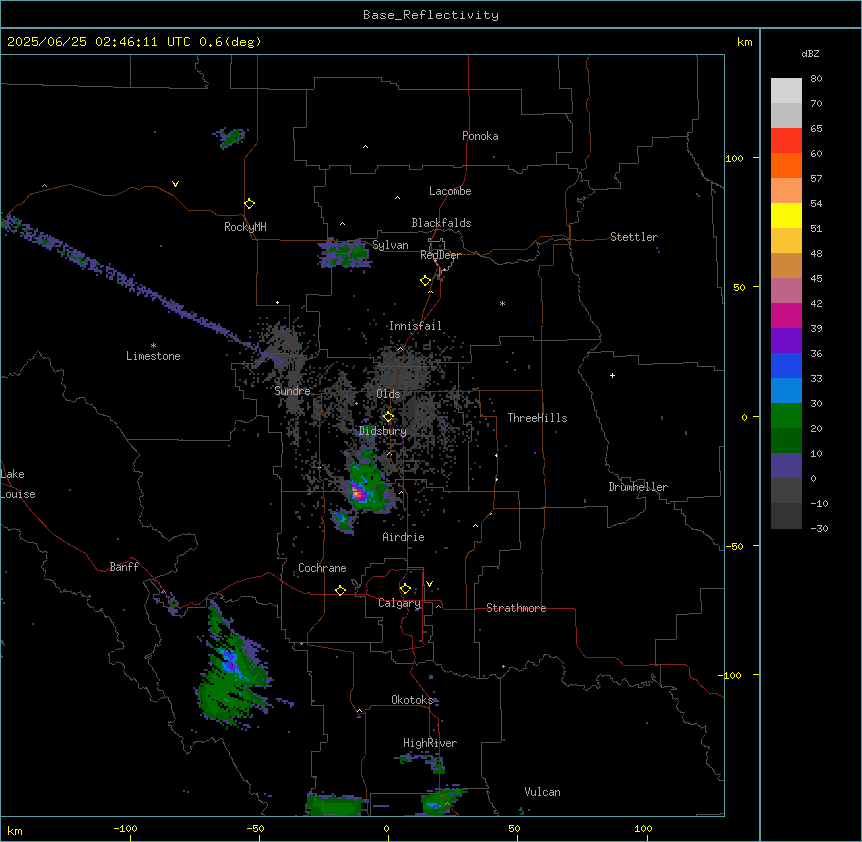Click the Didsbury city label
Screen dimensions: 862x842
click(x=383, y=431)
